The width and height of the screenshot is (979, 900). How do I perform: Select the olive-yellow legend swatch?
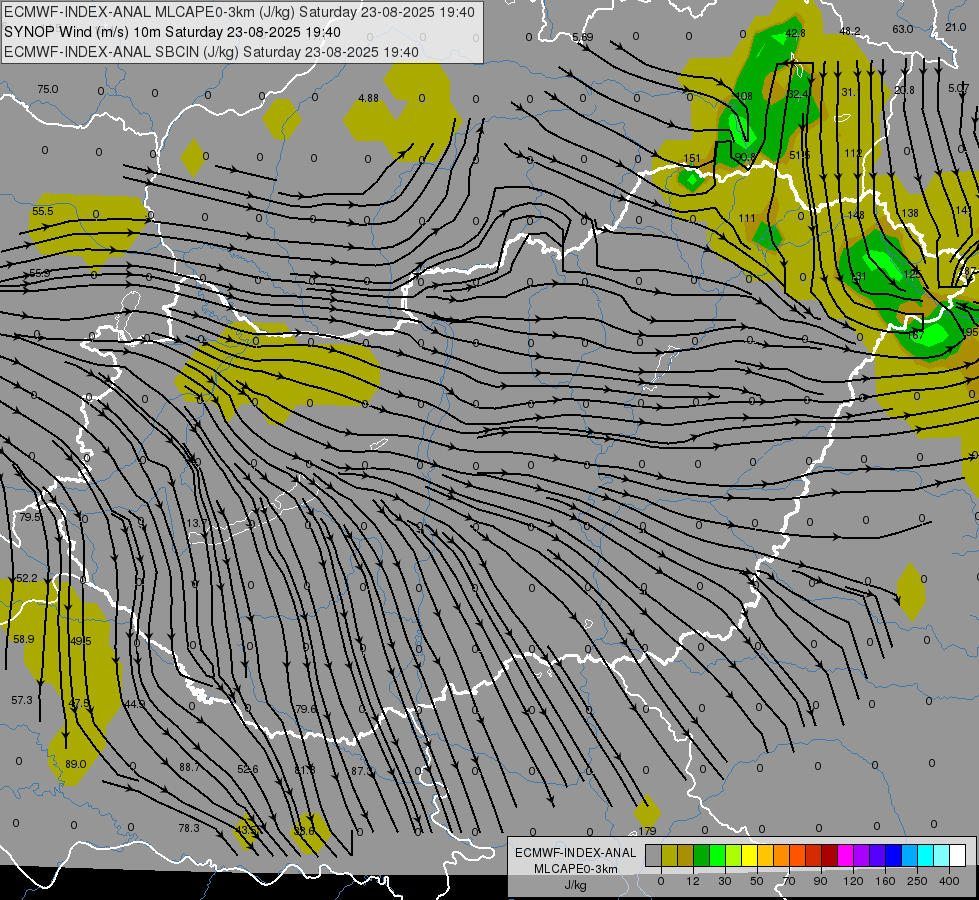coord(670,856)
